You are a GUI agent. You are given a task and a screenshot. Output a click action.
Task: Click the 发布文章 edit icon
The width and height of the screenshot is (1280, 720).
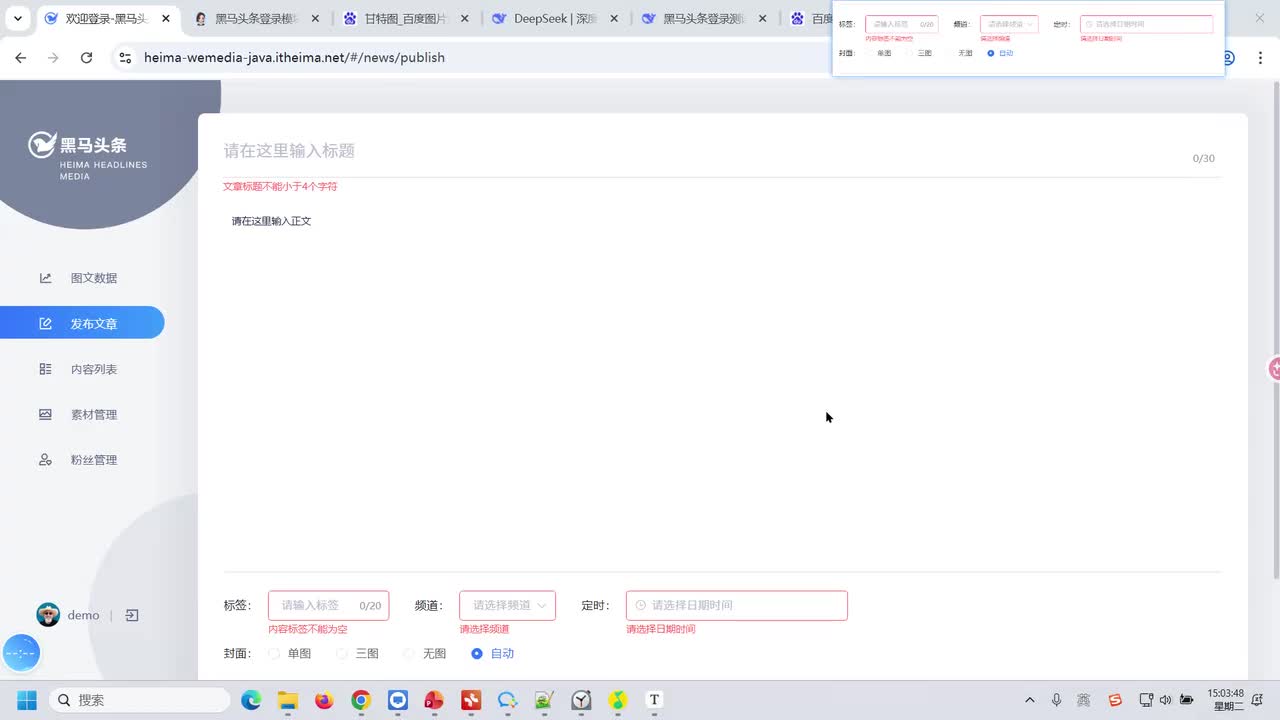coord(45,324)
